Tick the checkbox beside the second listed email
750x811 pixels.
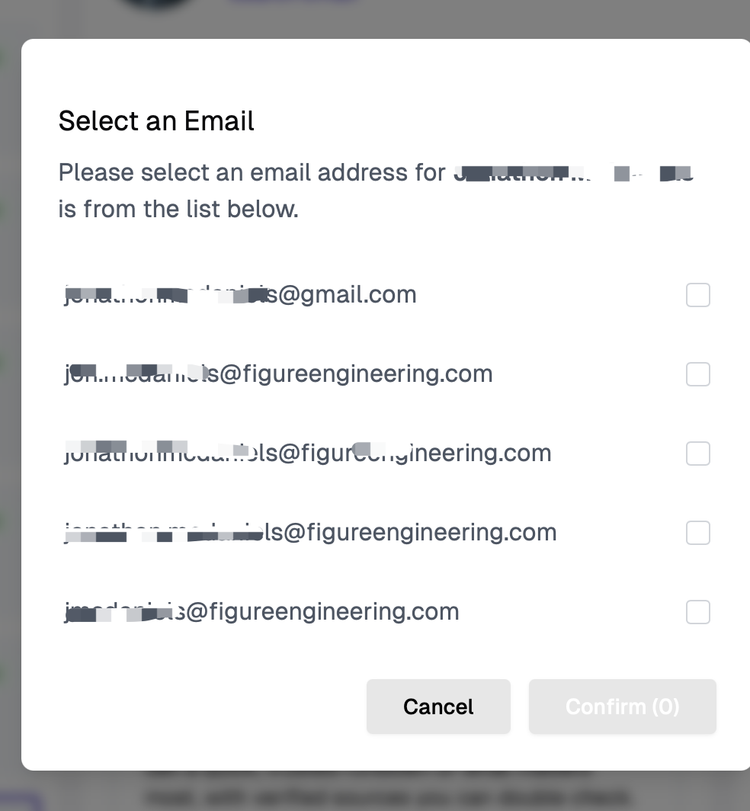(x=698, y=374)
